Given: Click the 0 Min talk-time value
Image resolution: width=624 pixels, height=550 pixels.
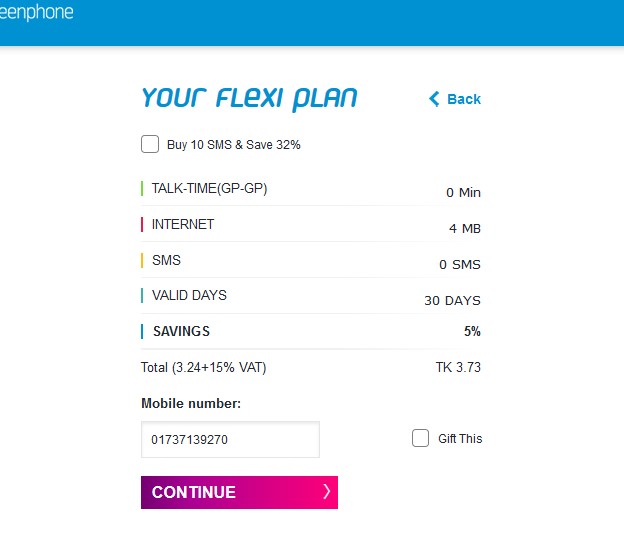Looking at the screenshot, I should tap(463, 193).
